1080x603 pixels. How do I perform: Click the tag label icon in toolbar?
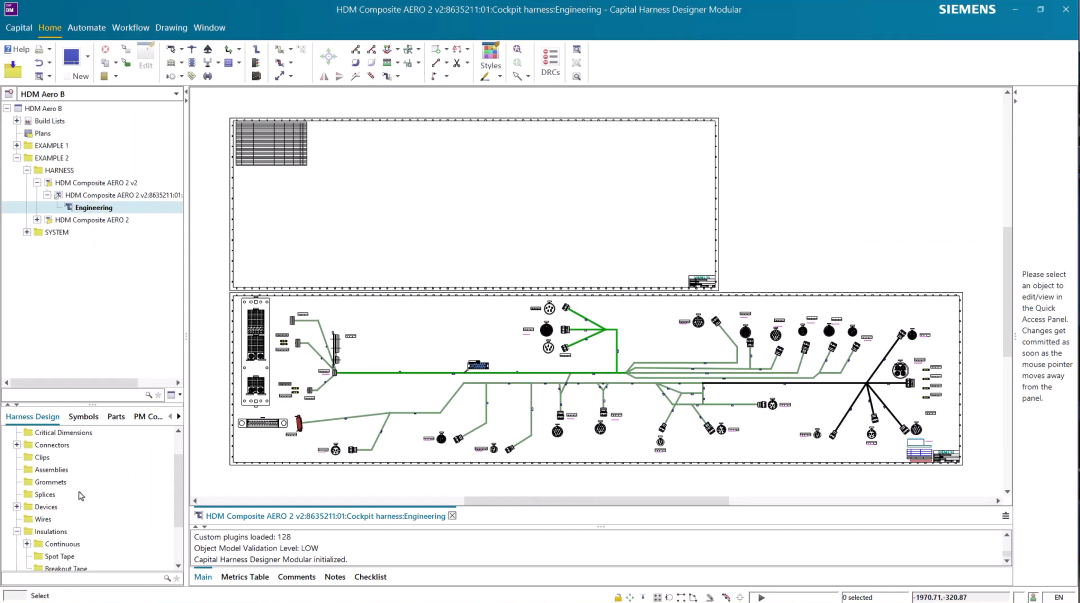191,76
